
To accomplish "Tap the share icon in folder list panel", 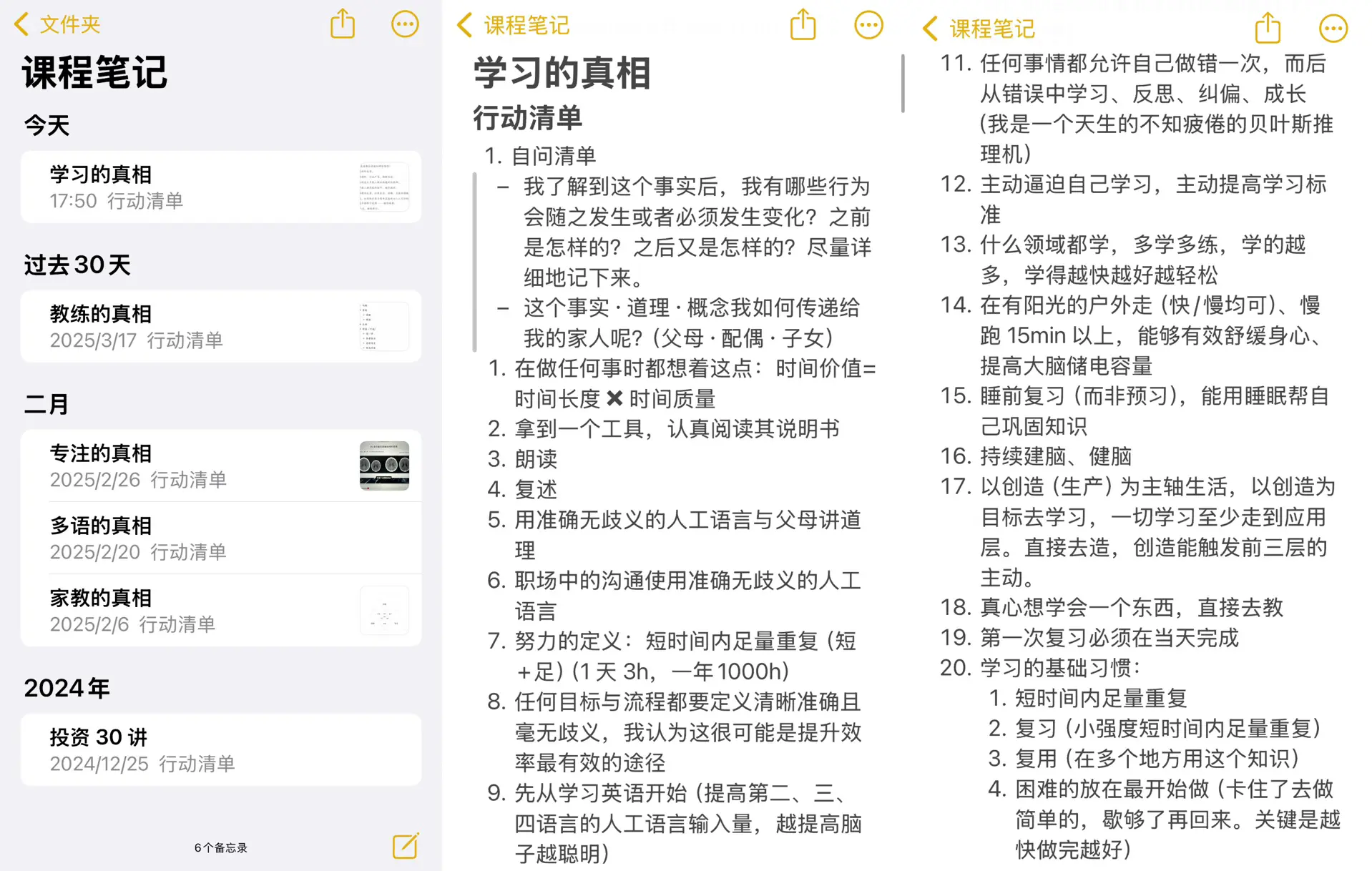I will point(343,24).
